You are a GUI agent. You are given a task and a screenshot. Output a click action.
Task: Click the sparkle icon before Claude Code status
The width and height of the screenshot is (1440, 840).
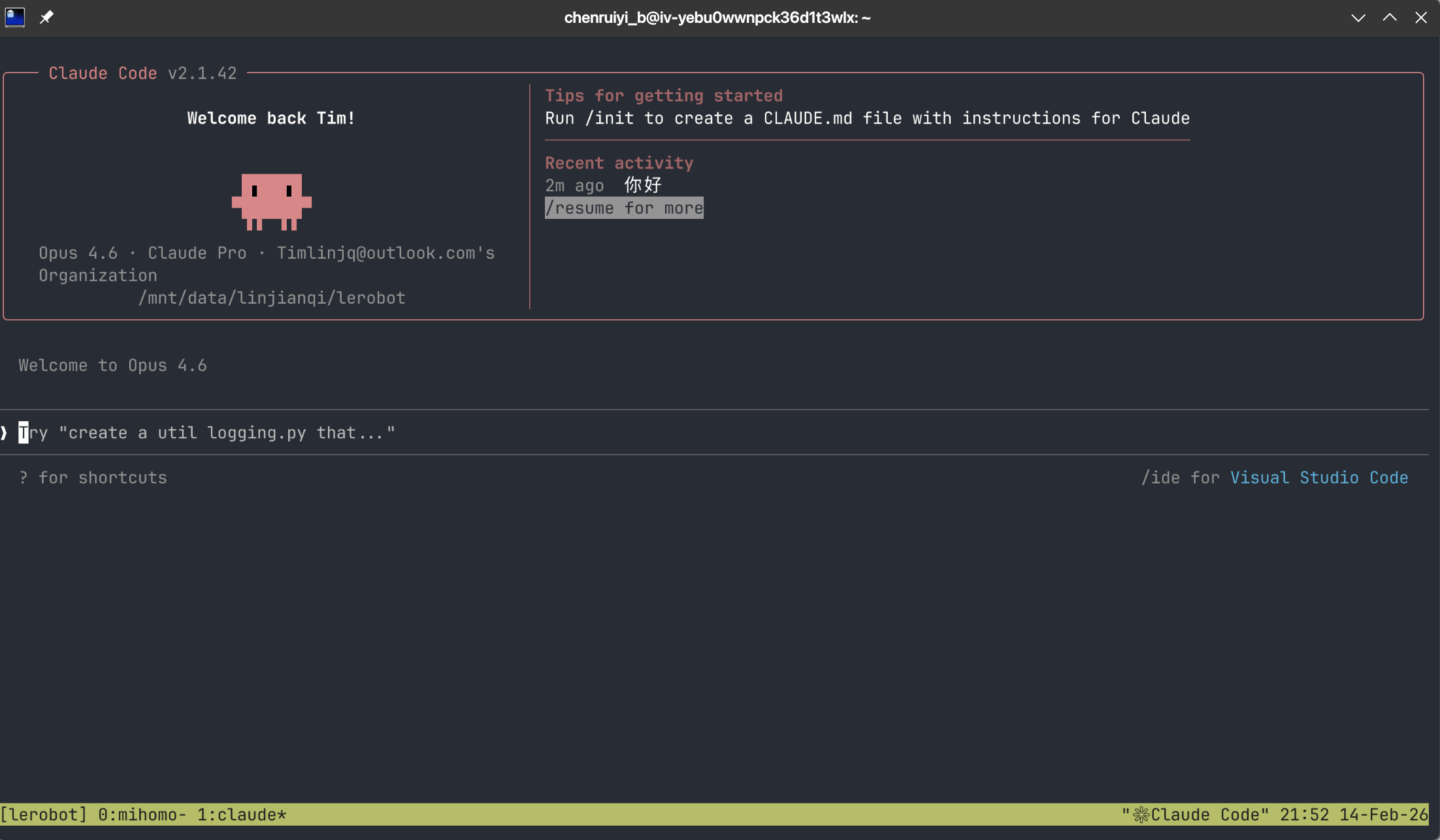(1141, 815)
